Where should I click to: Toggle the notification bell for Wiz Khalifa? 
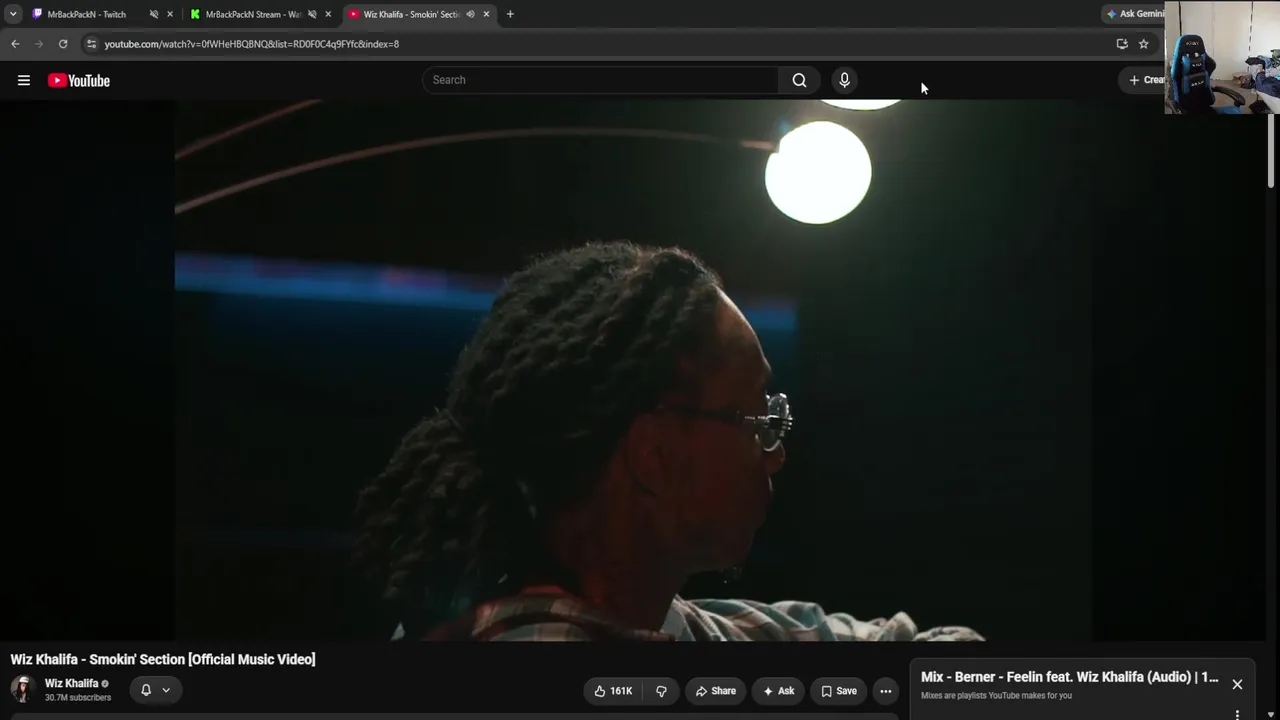[x=146, y=690]
